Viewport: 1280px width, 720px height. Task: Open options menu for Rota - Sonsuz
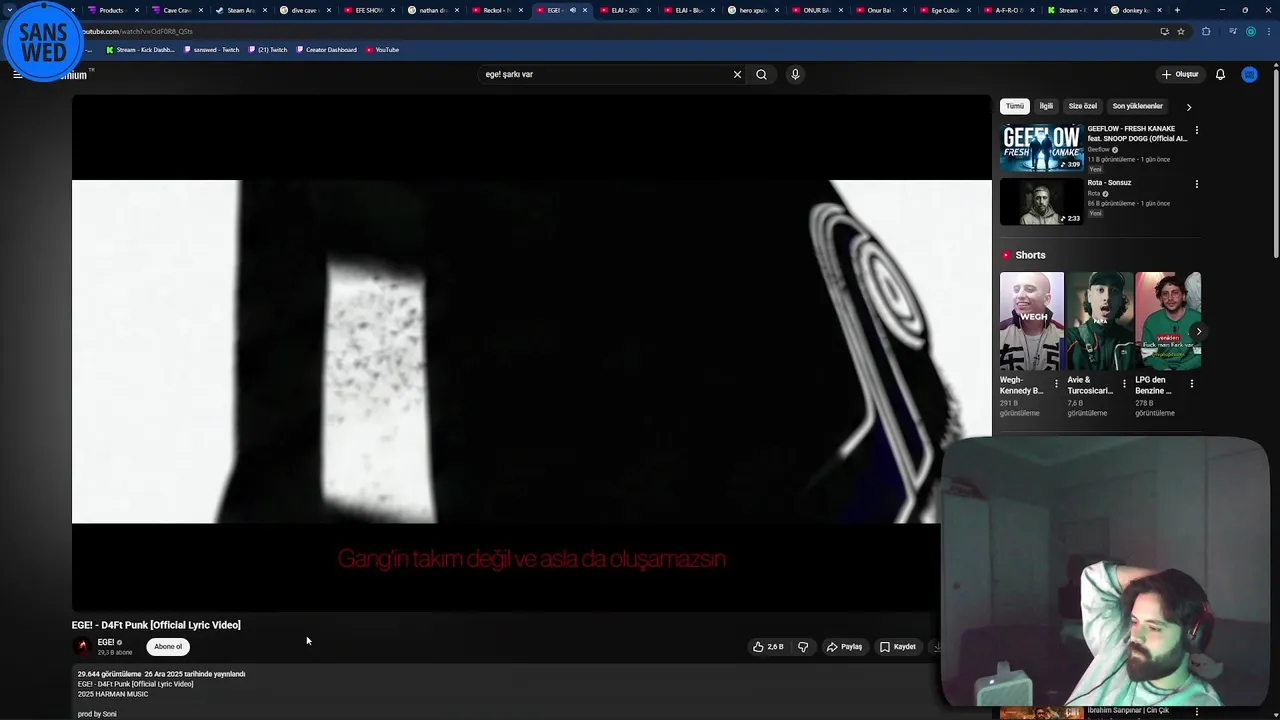coord(1196,184)
